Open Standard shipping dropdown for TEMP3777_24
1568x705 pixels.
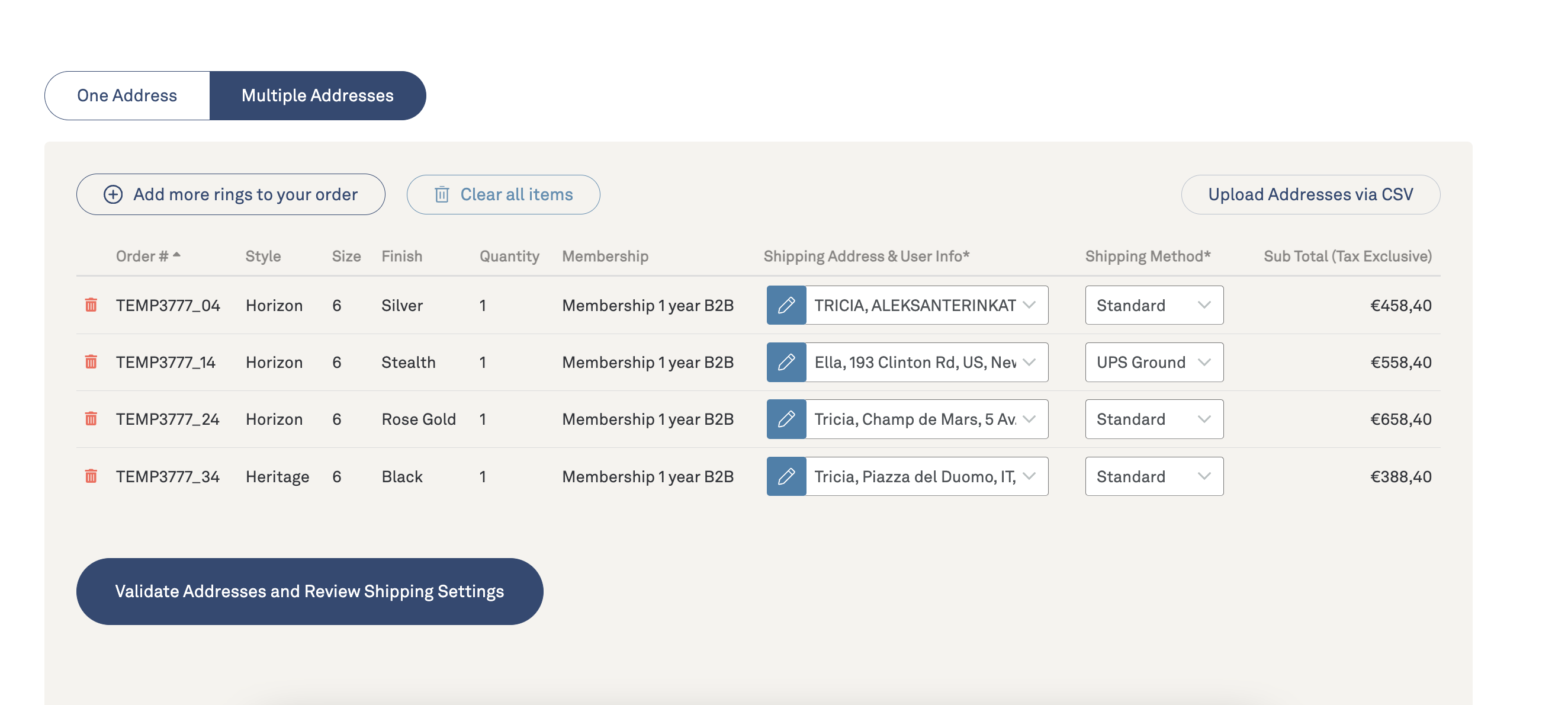pos(1154,419)
